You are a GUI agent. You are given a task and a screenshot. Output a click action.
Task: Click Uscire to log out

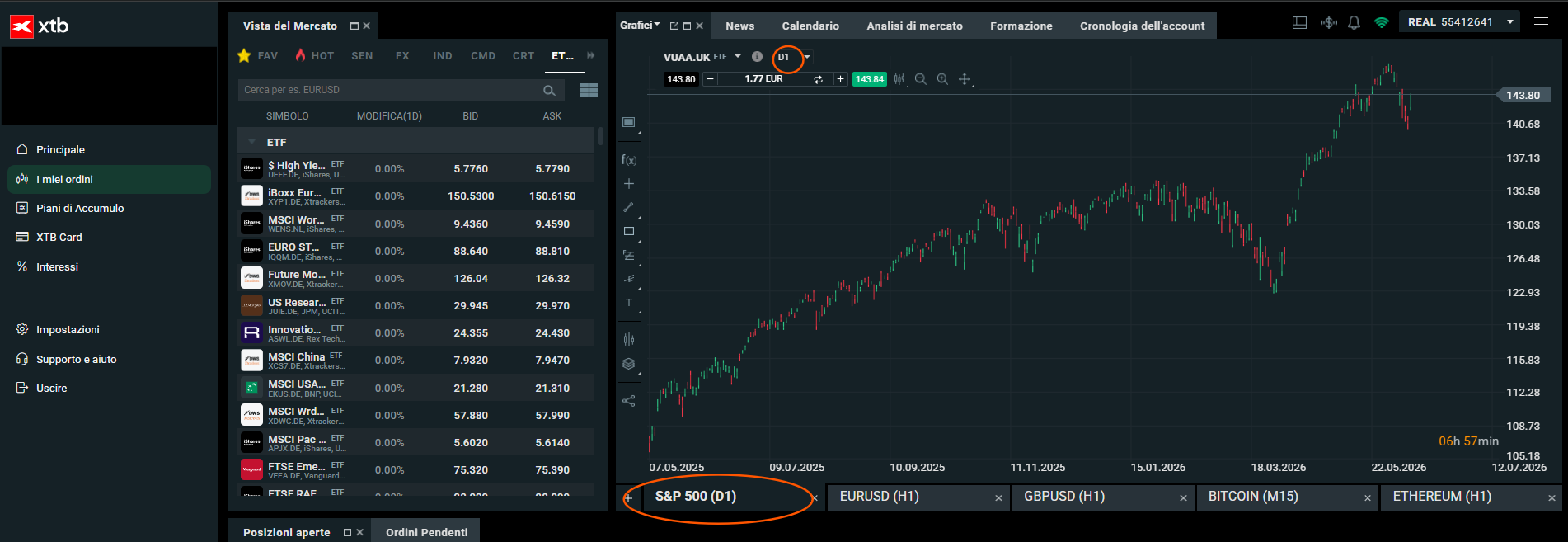click(x=51, y=388)
